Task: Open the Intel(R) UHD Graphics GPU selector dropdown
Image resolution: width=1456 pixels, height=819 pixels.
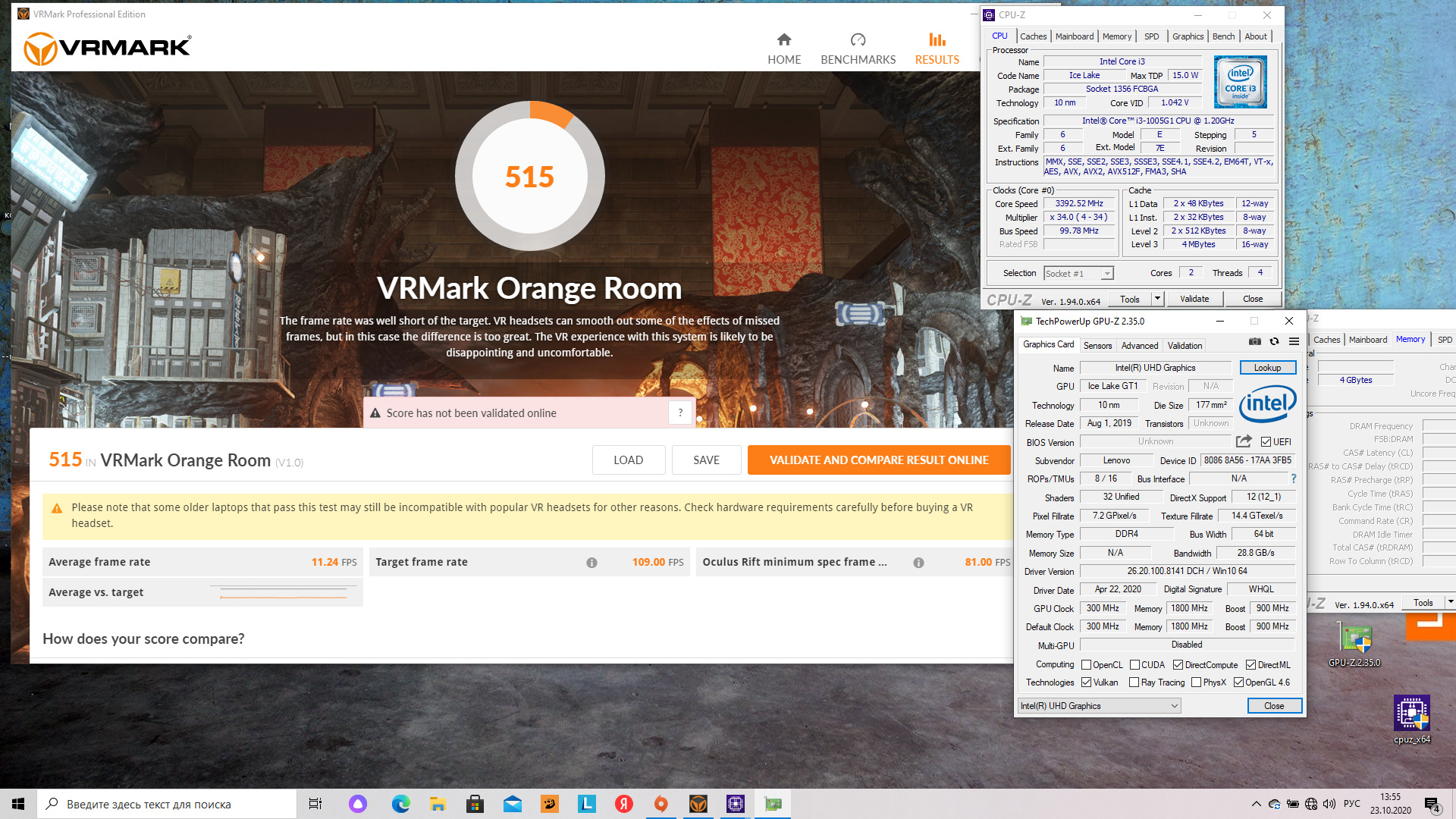Action: (x=1099, y=706)
